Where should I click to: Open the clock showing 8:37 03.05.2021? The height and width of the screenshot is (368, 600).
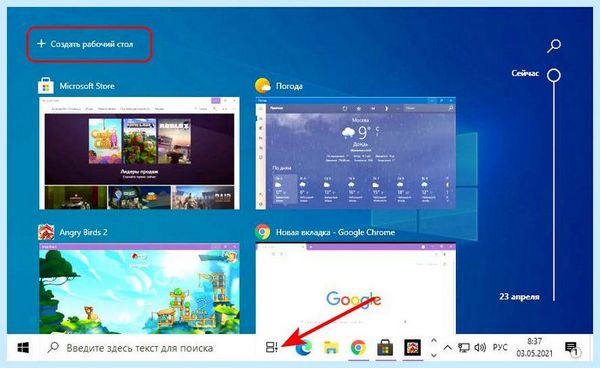click(x=534, y=347)
